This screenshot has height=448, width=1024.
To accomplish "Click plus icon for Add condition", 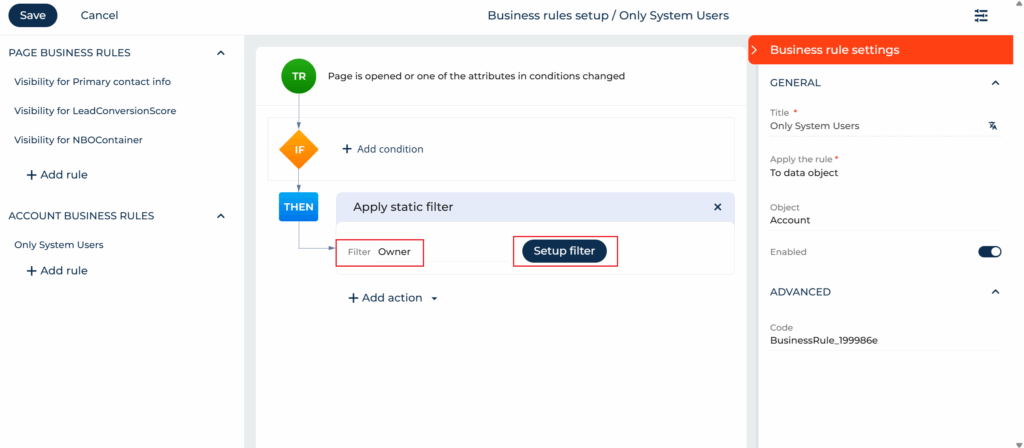I will 347,149.
